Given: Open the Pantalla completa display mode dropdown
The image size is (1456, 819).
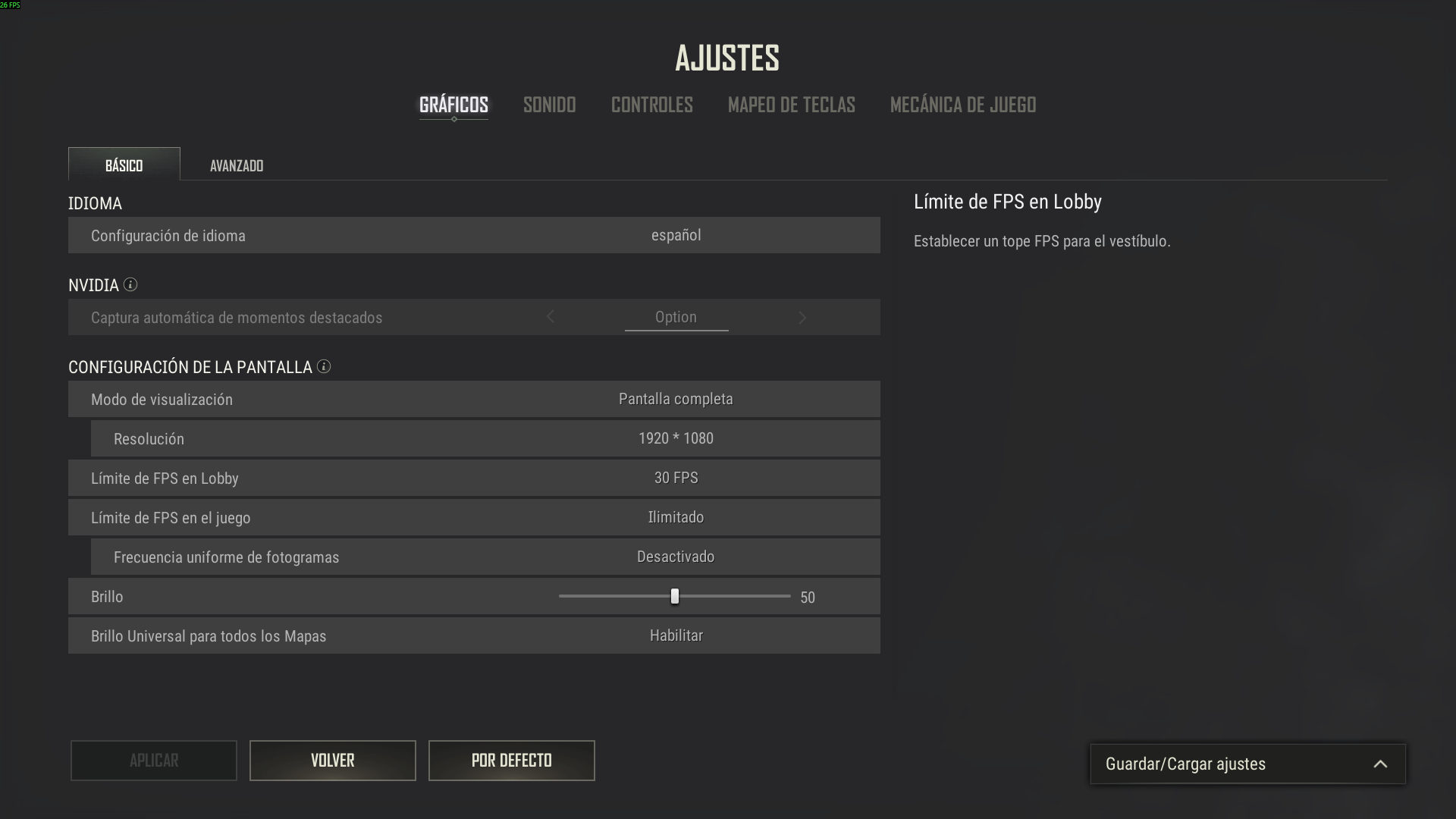Looking at the screenshot, I should coord(676,399).
